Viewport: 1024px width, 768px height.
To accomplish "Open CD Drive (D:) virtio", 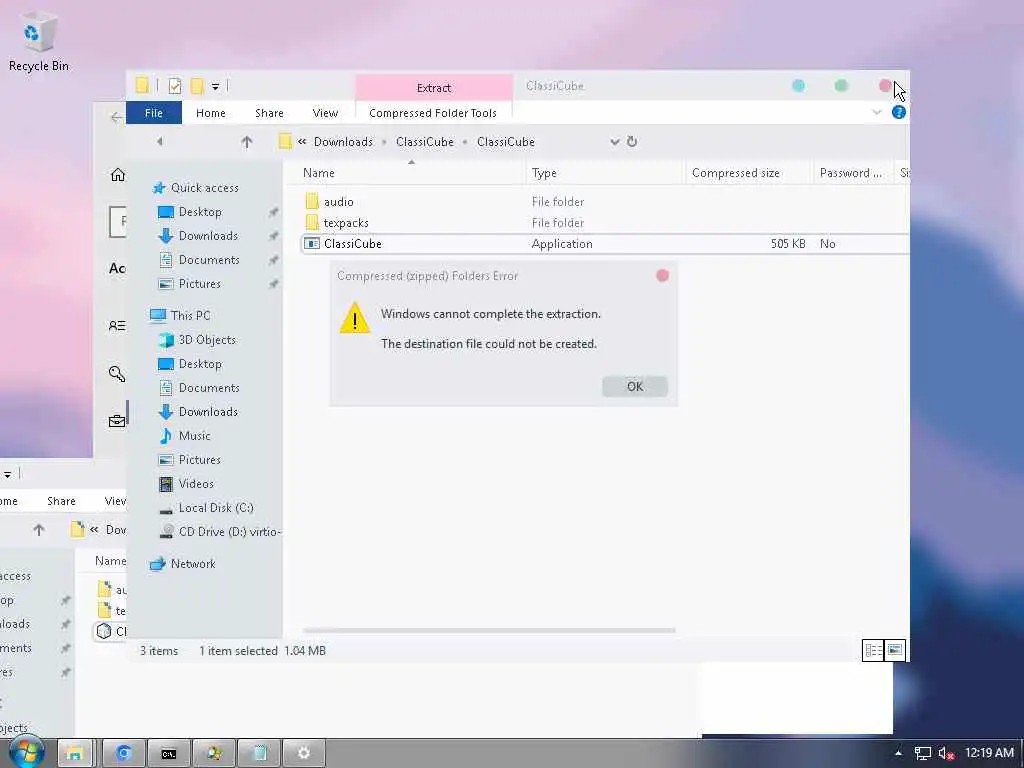I will point(229,532).
